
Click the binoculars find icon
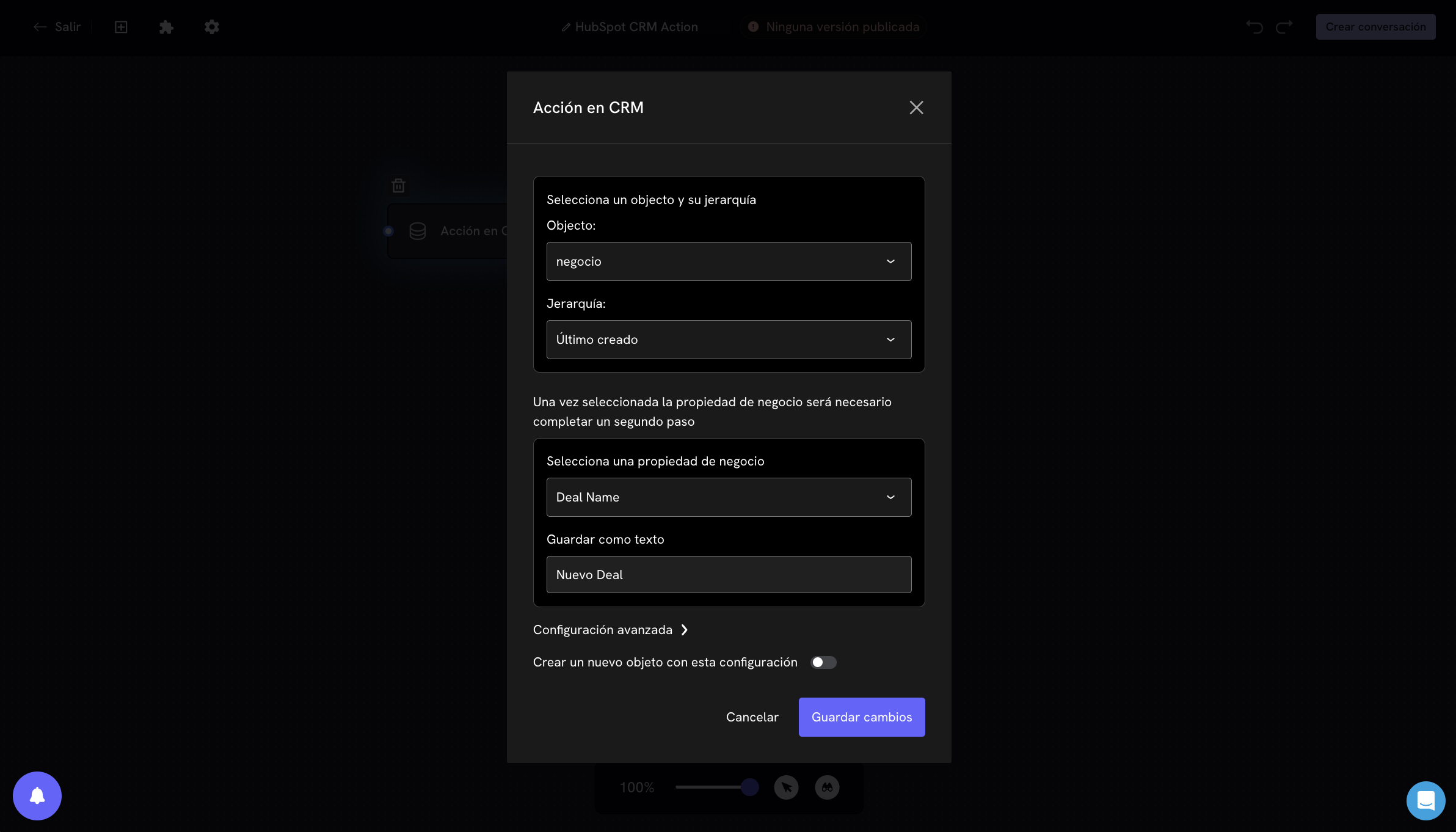[x=827, y=787]
